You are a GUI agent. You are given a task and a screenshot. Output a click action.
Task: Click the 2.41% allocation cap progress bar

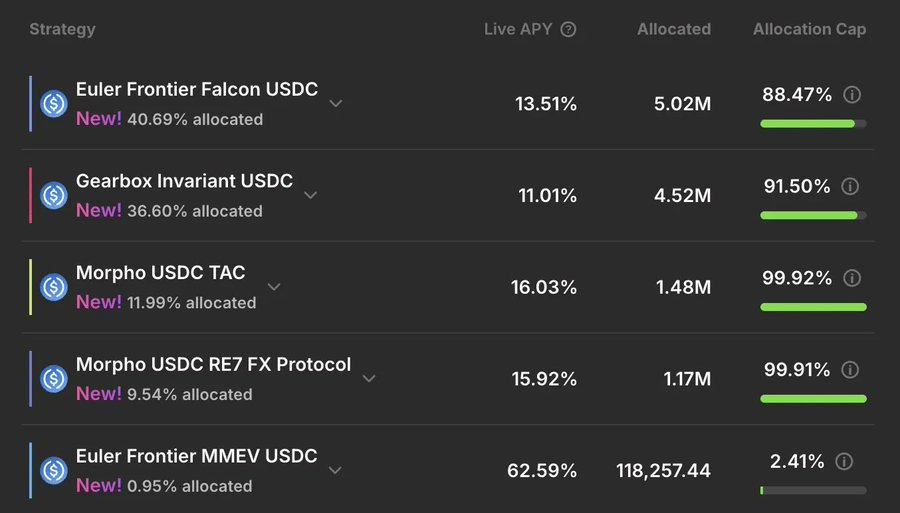pos(812,490)
